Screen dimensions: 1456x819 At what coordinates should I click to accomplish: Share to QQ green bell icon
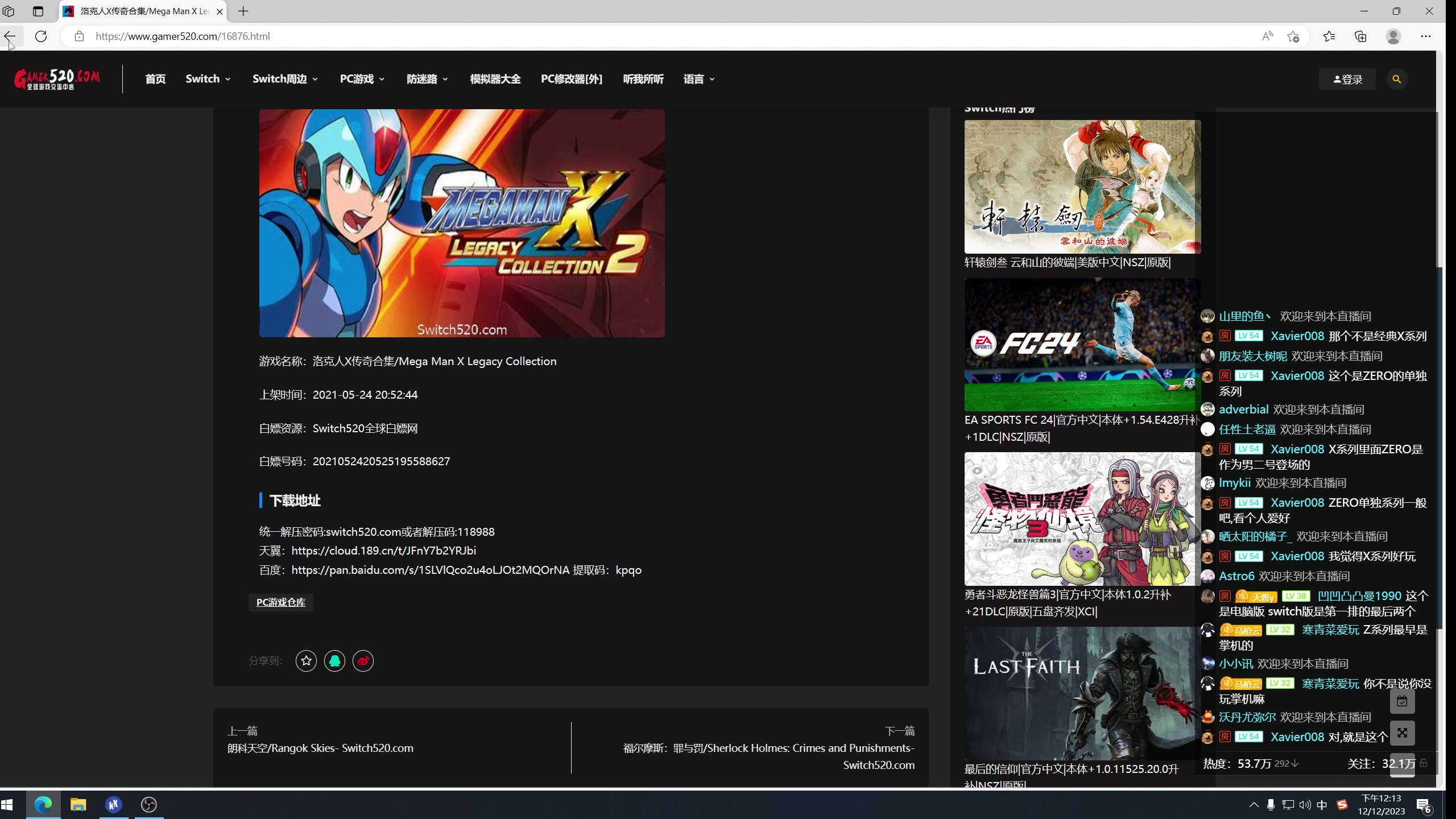coord(335,661)
